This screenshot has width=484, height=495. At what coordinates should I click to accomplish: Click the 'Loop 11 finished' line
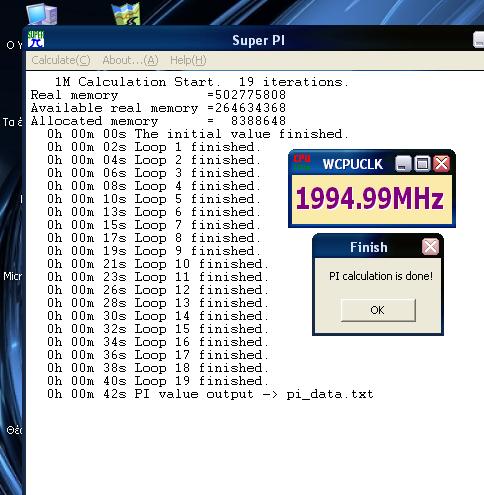(158, 277)
